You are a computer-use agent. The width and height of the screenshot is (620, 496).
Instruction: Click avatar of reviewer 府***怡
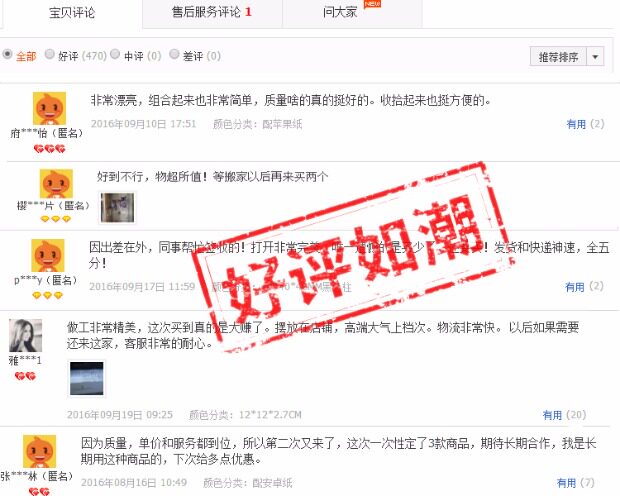49,108
